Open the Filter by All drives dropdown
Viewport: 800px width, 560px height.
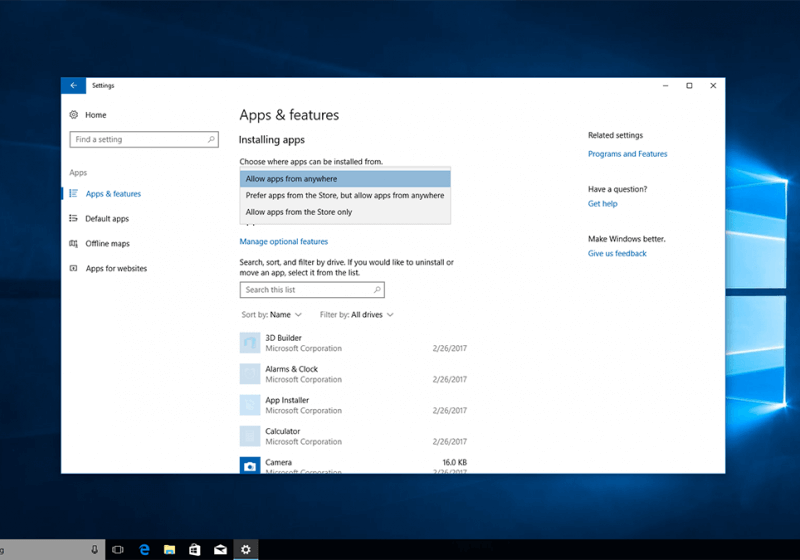(357, 315)
